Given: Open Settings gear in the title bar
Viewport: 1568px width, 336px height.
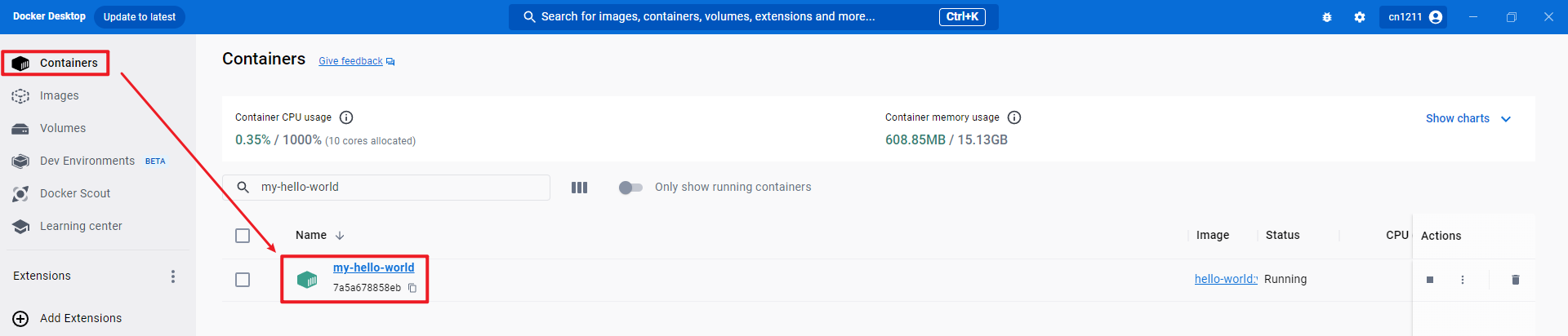Looking at the screenshot, I should point(1359,17).
